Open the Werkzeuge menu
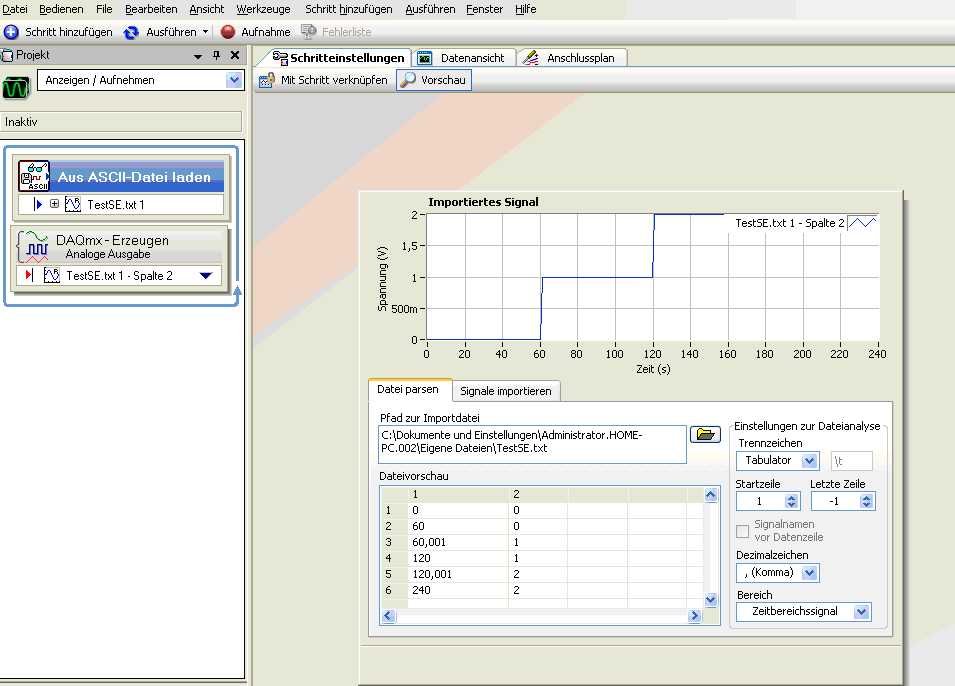 tap(262, 9)
